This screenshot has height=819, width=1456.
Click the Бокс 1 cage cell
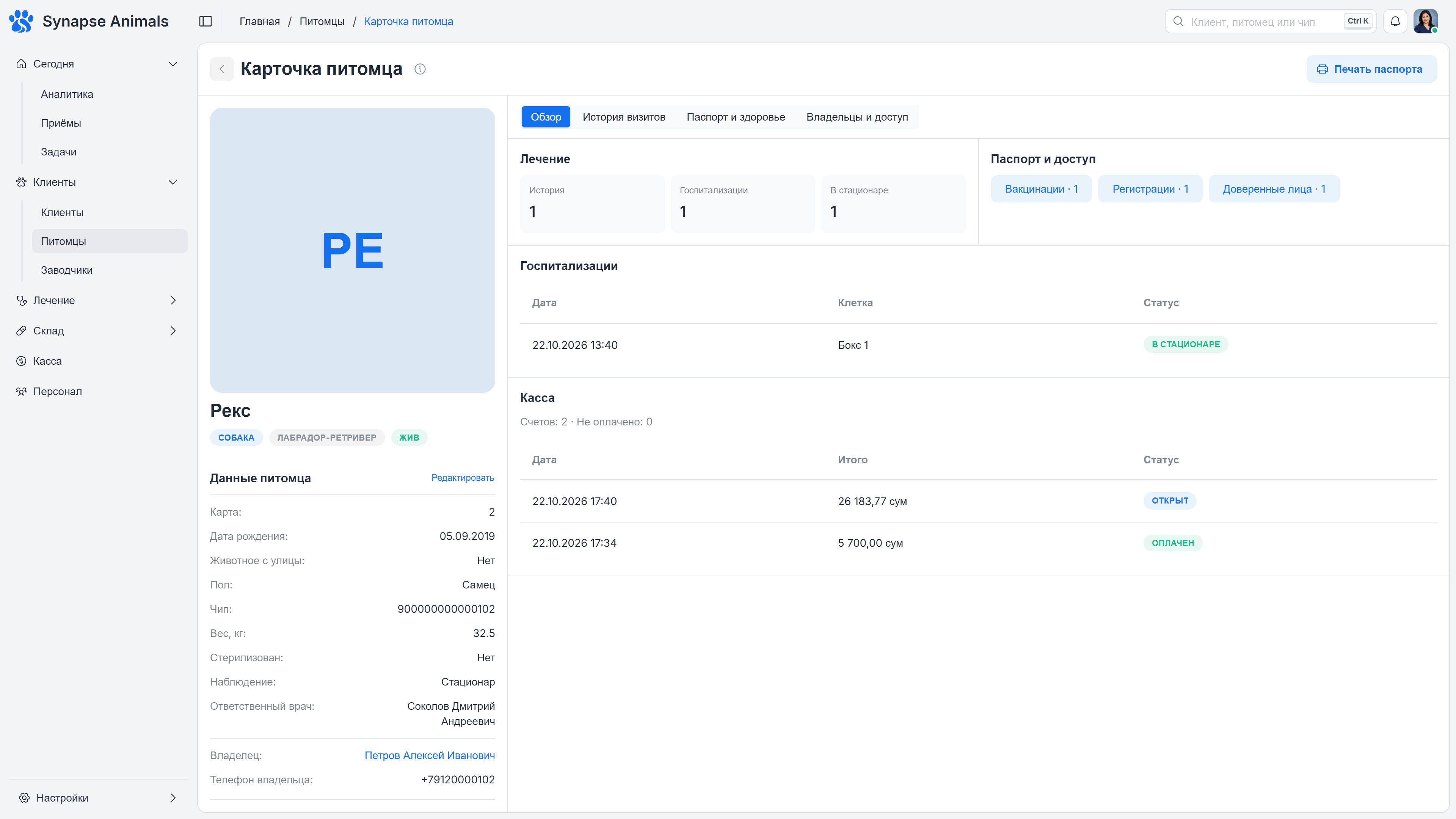coord(853,345)
